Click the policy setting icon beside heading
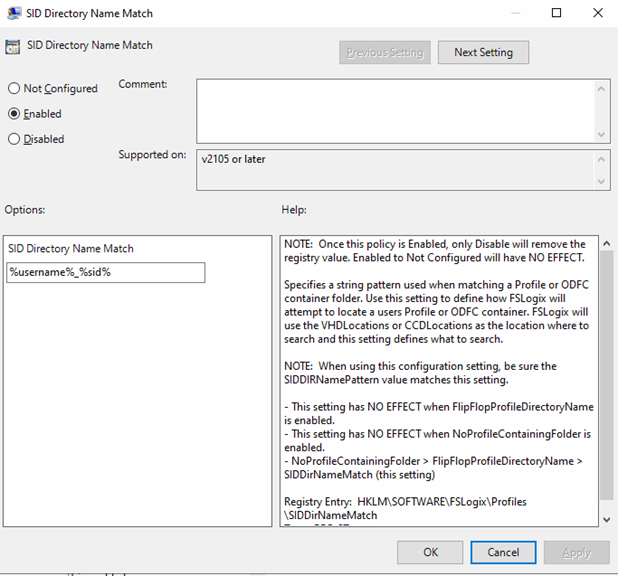 tap(13, 46)
